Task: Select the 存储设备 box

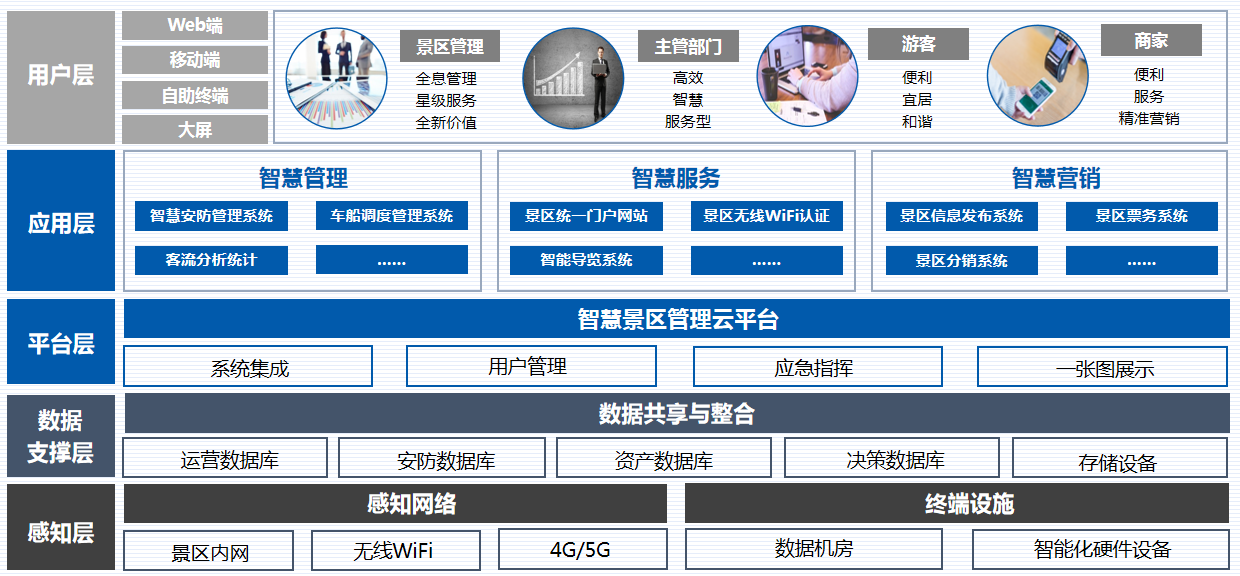Action: [x=1120, y=458]
